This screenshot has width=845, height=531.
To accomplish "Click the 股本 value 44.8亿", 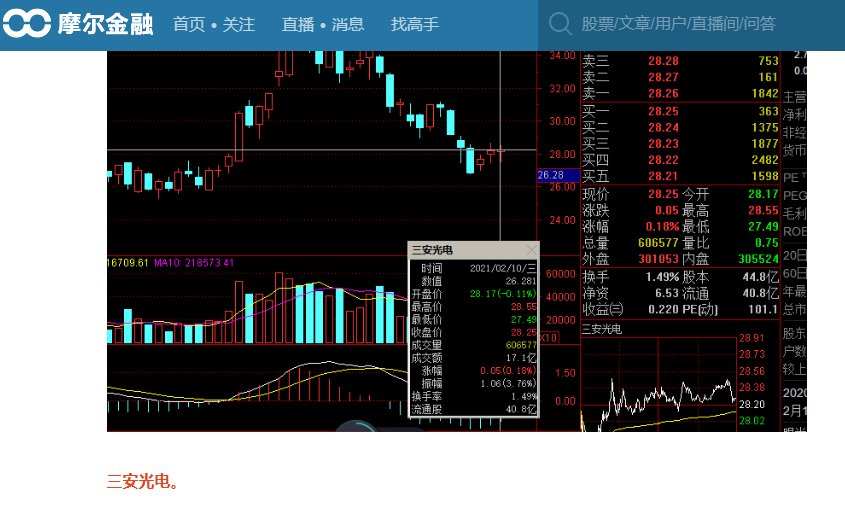I will 760,277.
